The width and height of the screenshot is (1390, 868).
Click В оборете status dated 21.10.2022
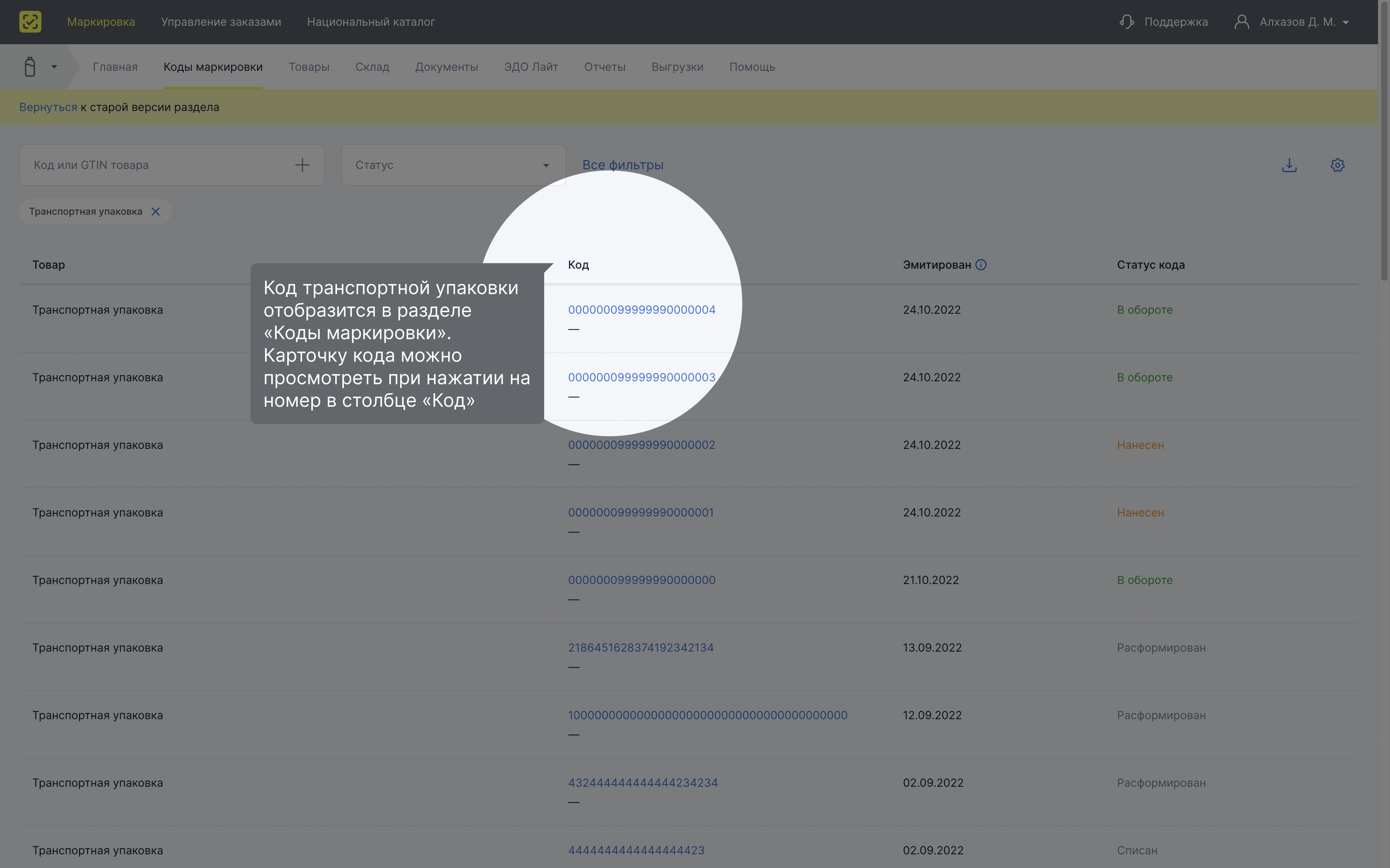pos(1145,580)
